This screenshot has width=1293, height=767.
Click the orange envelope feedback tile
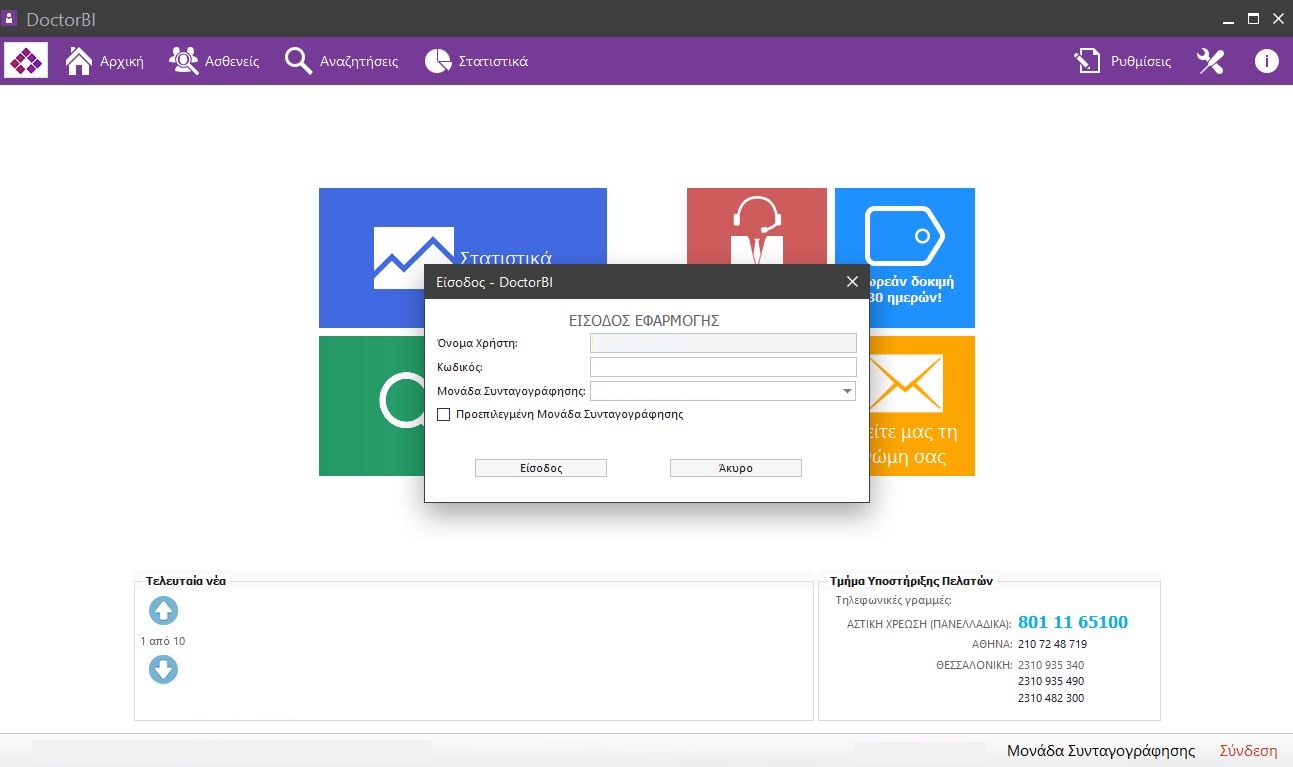click(921, 405)
